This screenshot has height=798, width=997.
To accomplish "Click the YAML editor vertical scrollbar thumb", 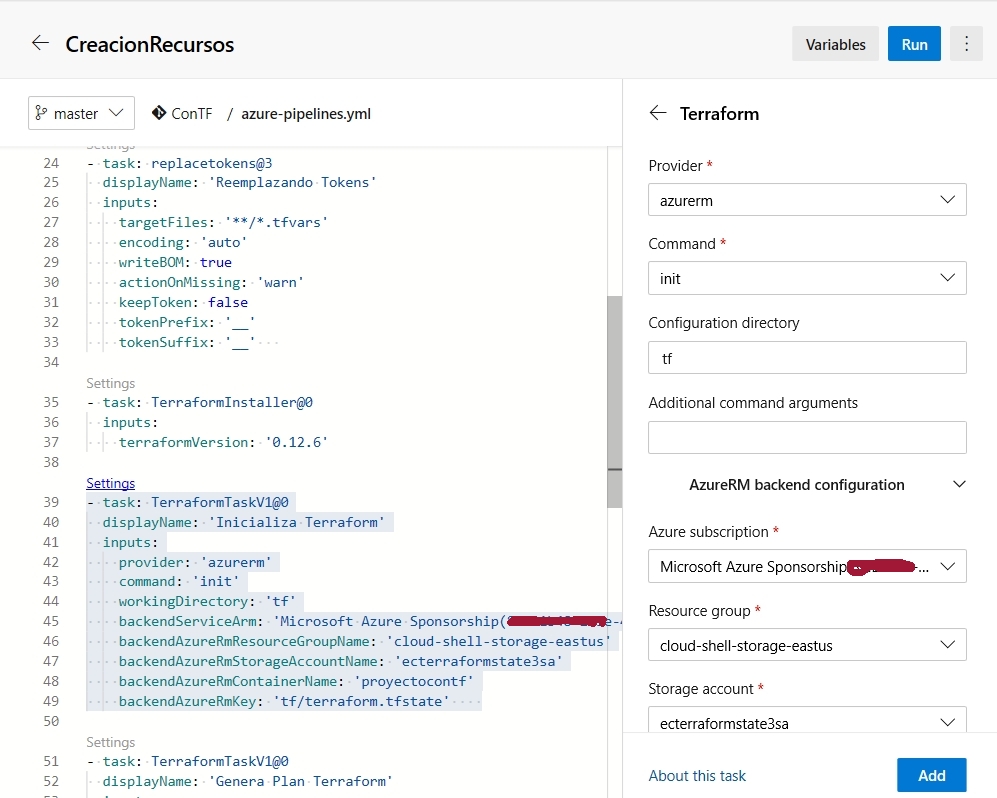I will click(x=614, y=402).
